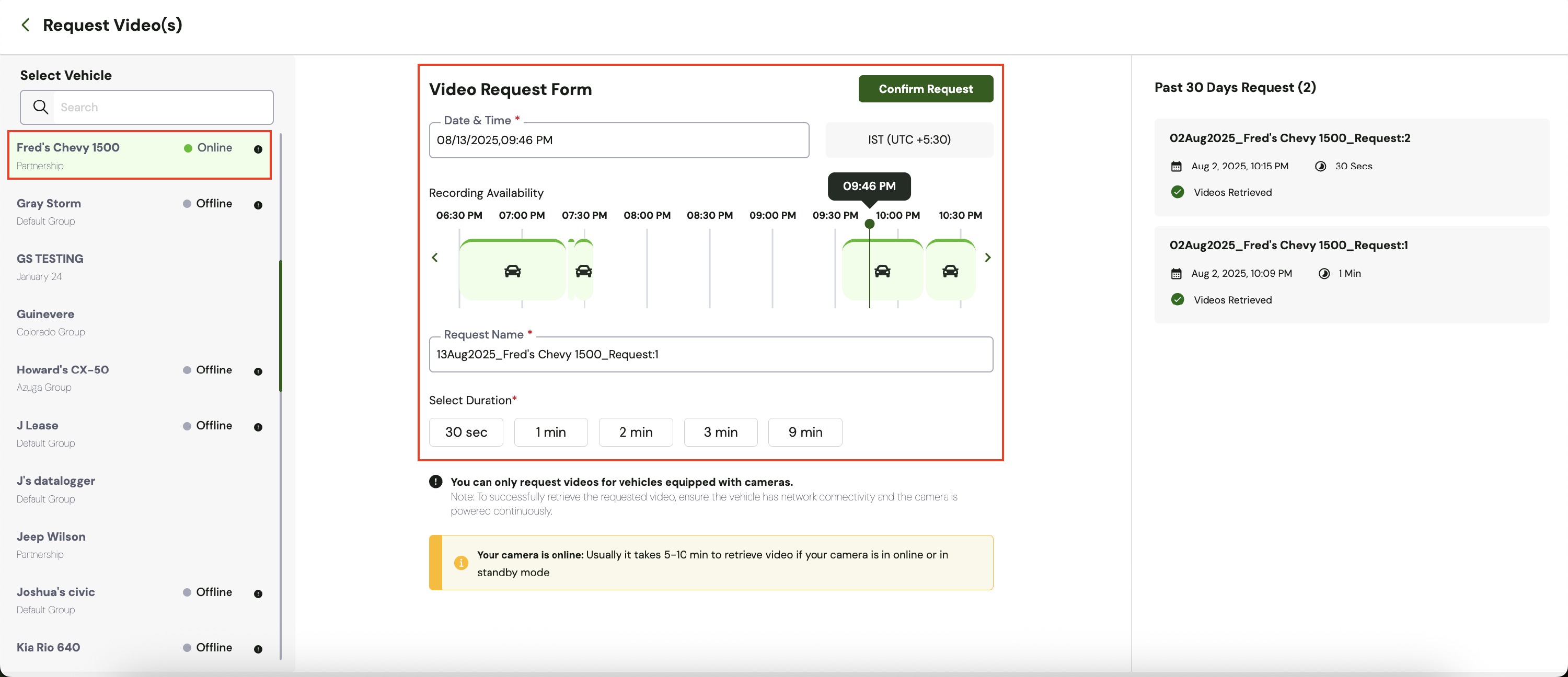Click the gray Offline status dot for Gray Storm

tap(187, 204)
